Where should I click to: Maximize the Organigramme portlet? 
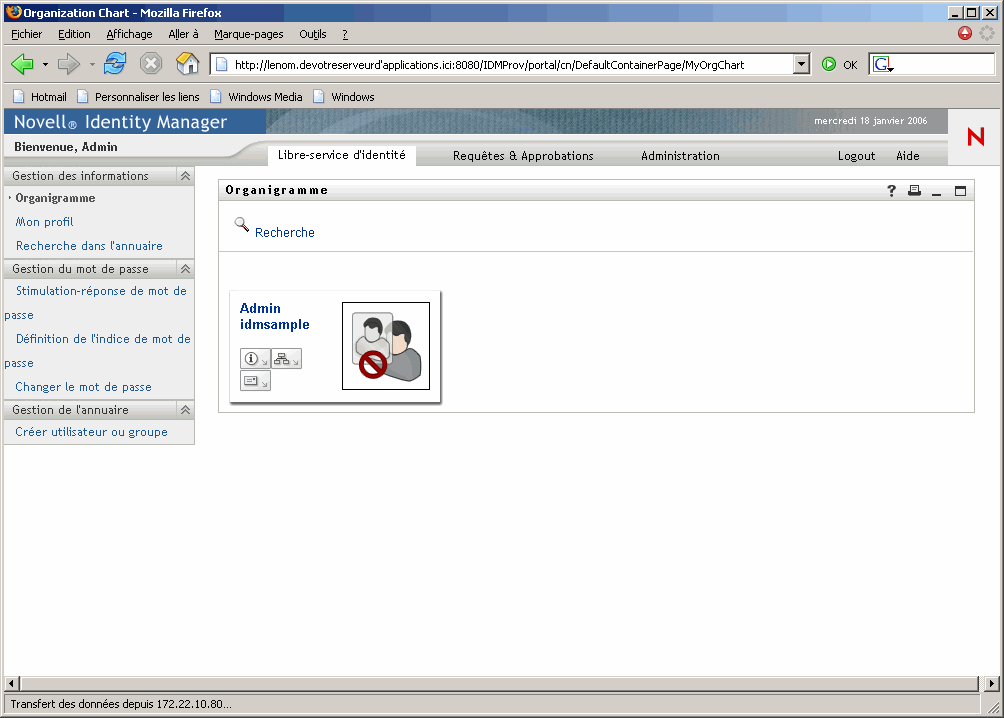960,191
